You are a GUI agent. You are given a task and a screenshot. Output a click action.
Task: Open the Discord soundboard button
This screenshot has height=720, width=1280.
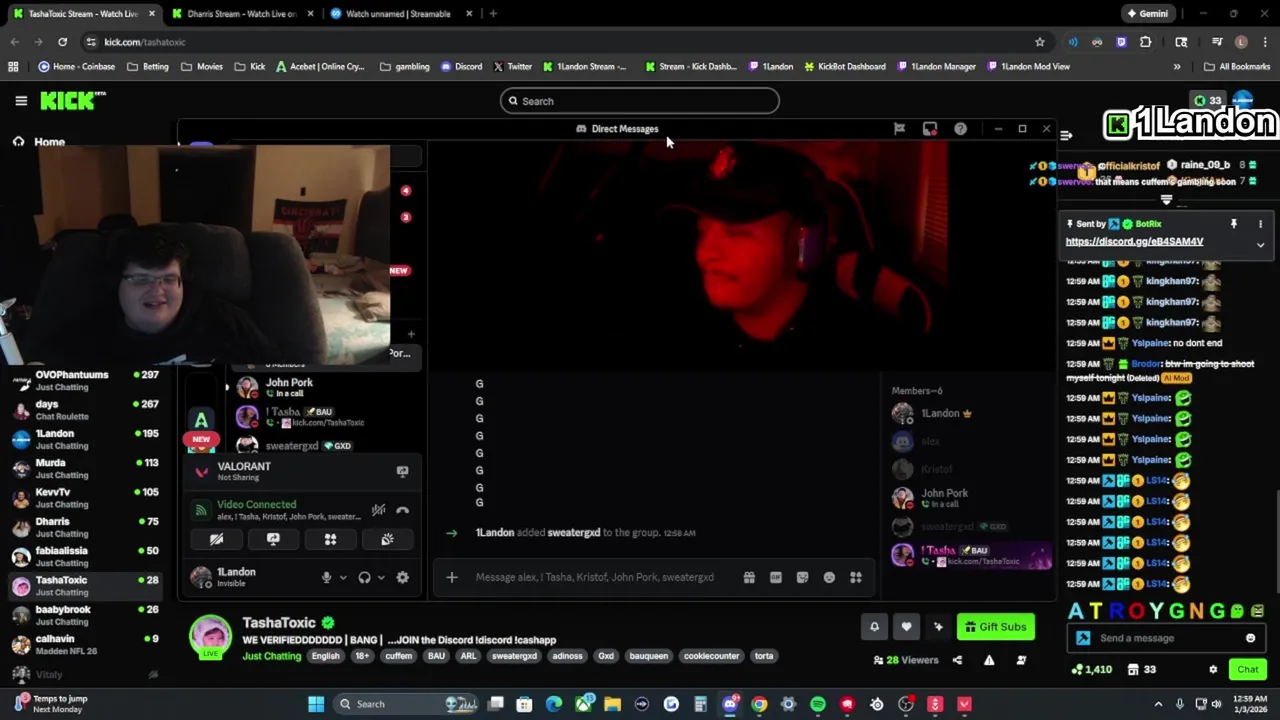pos(387,539)
